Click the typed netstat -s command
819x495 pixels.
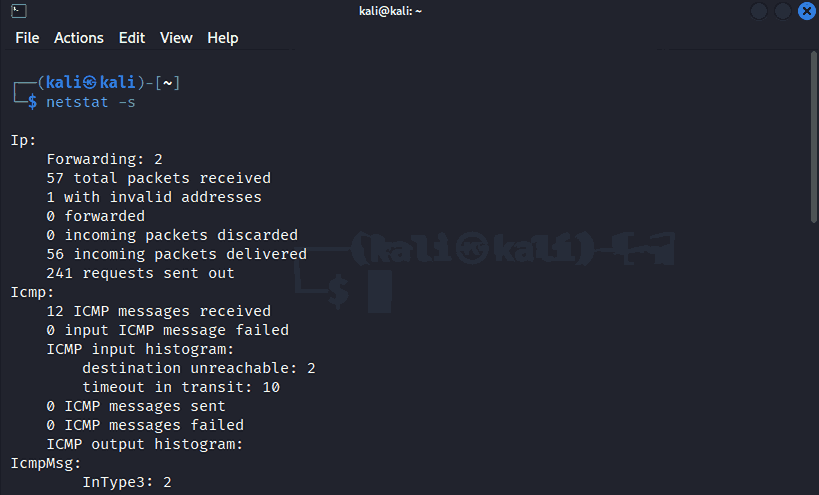click(90, 102)
